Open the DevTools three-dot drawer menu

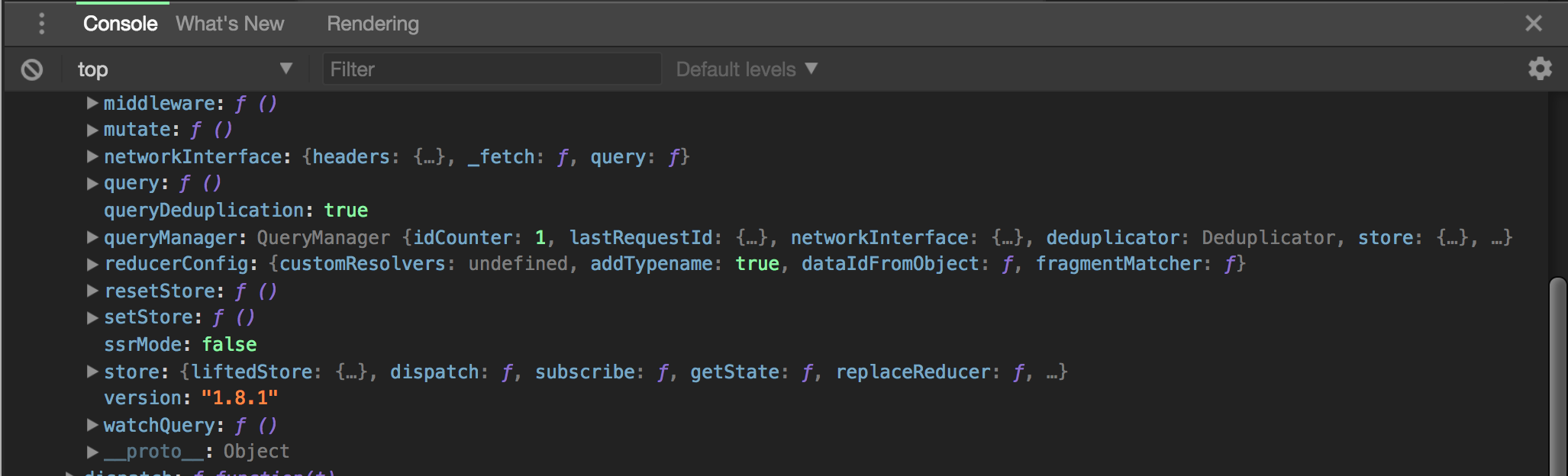pyautogui.click(x=42, y=24)
